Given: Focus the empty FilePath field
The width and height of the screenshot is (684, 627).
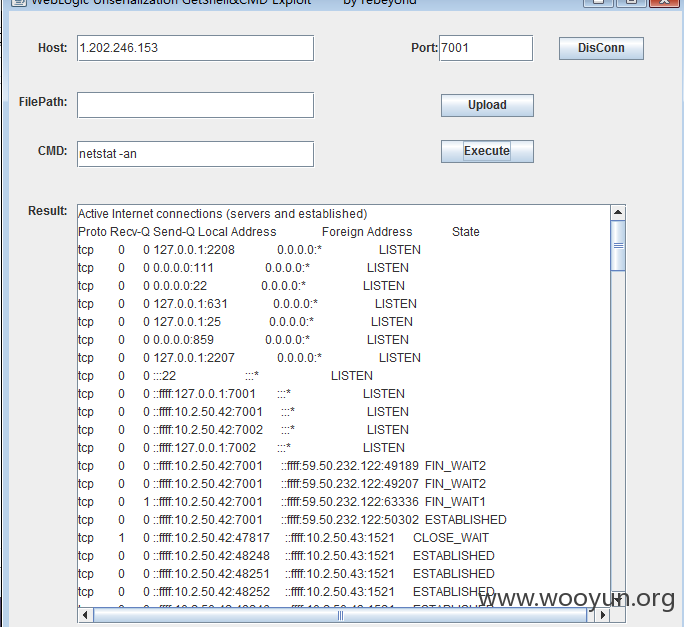Looking at the screenshot, I should tap(195, 105).
